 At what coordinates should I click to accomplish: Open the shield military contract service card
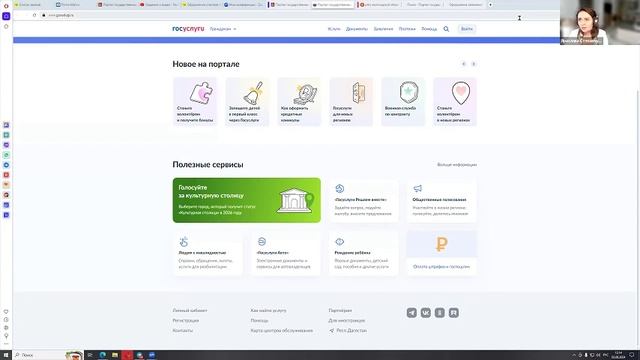(403, 102)
